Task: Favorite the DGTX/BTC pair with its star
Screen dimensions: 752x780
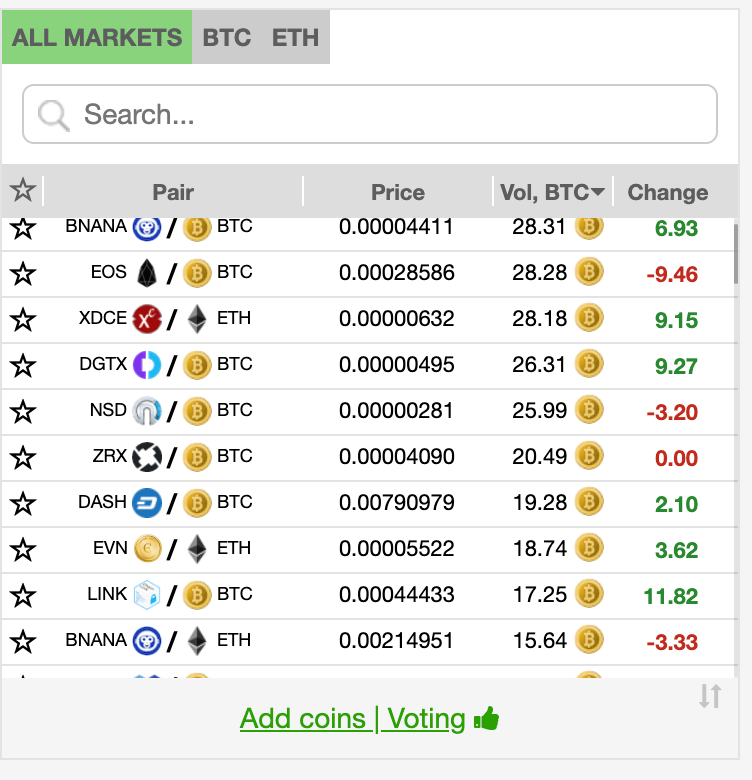Action: pyautogui.click(x=23, y=366)
